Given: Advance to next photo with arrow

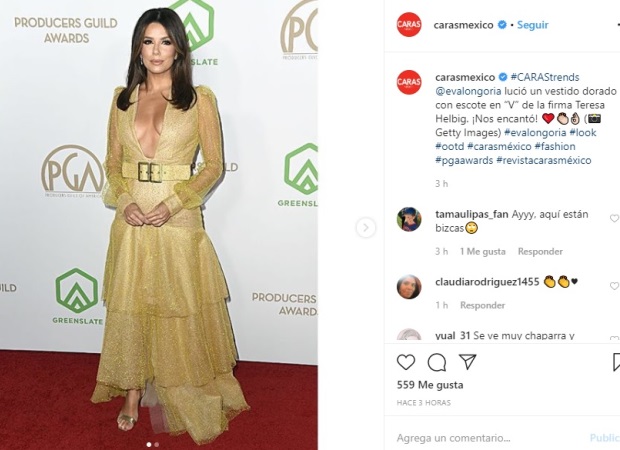Looking at the screenshot, I should [x=366, y=228].
